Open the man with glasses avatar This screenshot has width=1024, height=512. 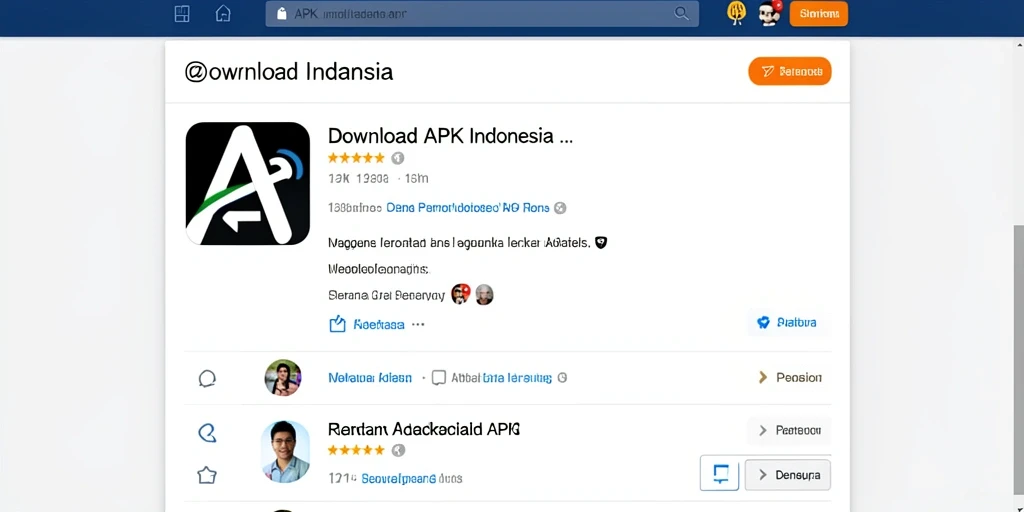[285, 451]
